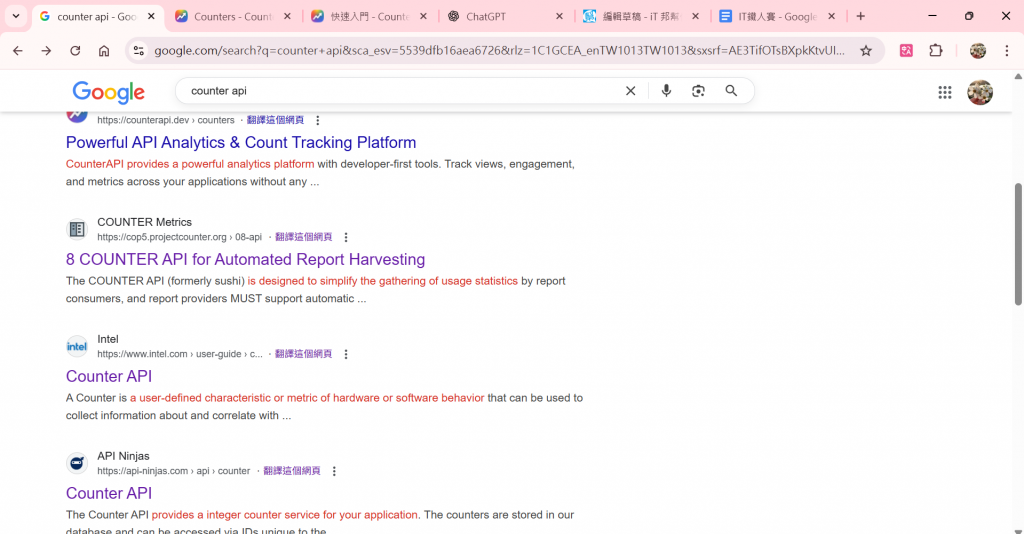Image resolution: width=1024 pixels, height=534 pixels.
Task: Open Google apps grid
Action: [945, 93]
